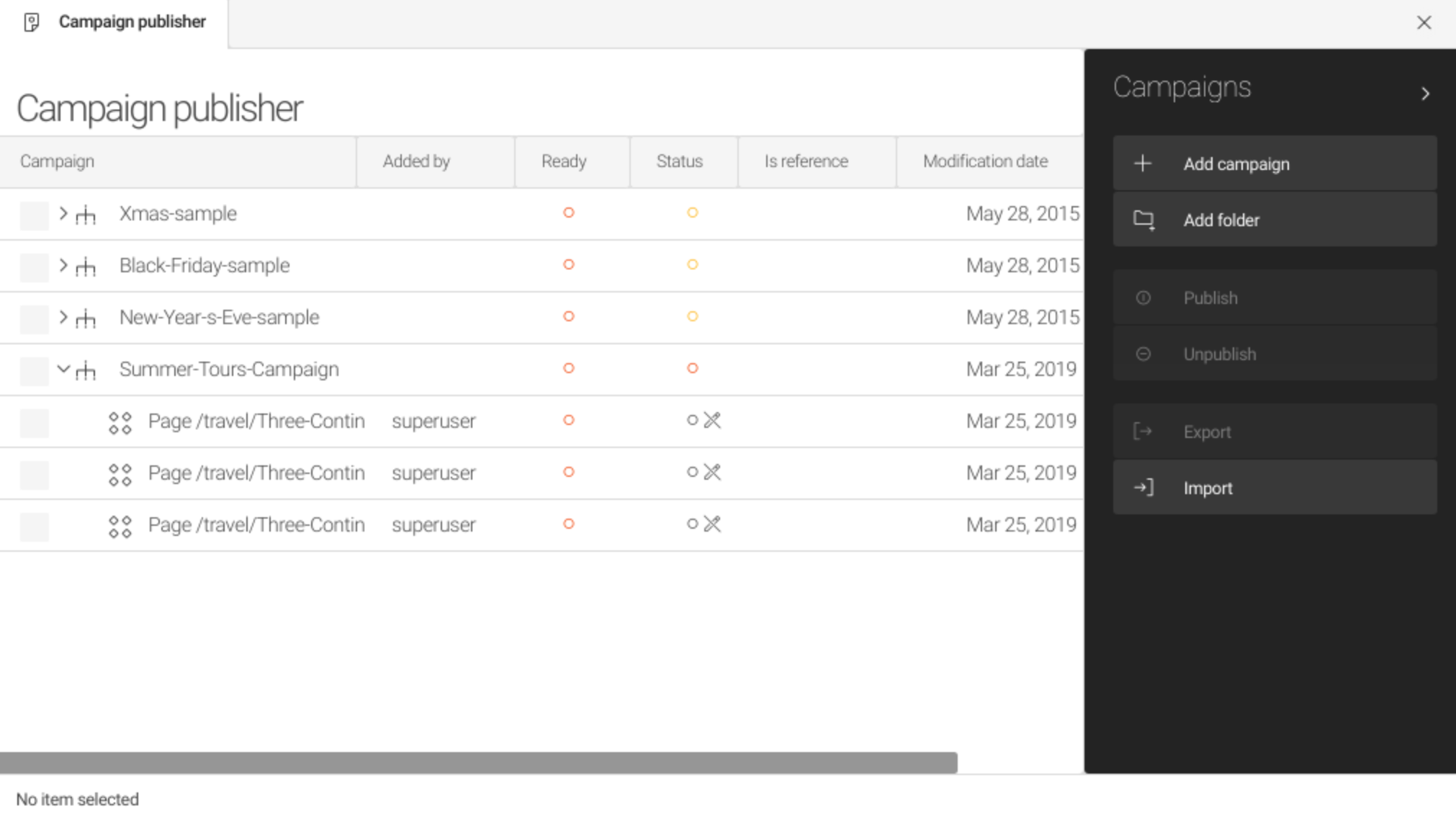Viewport: 1456px width, 814px height.
Task: Select the Summer-Tours-Campaign name
Action: click(x=229, y=370)
